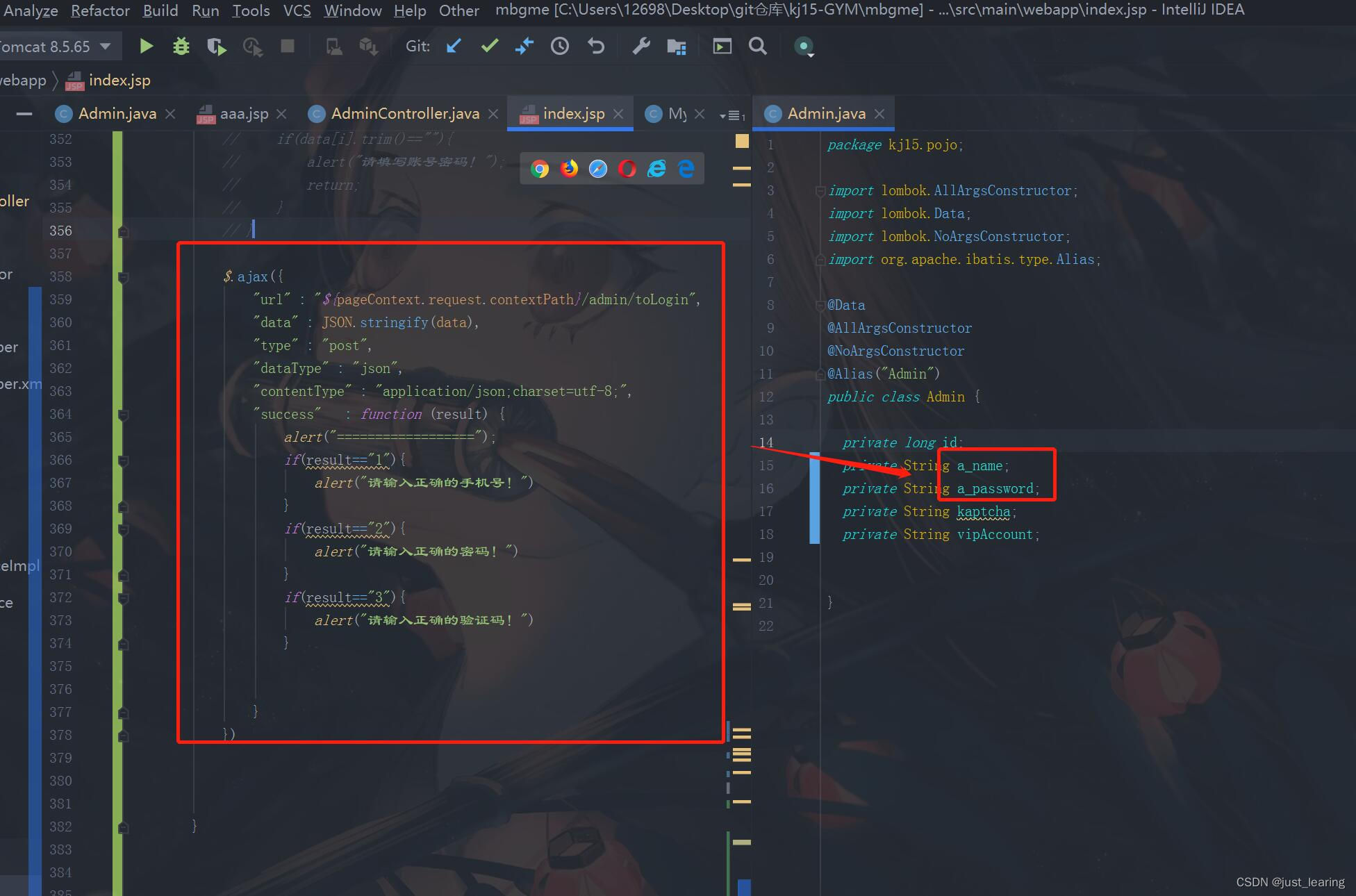Viewport: 1356px width, 896px height.
Task: Open Git Show History clock icon
Action: [x=560, y=47]
